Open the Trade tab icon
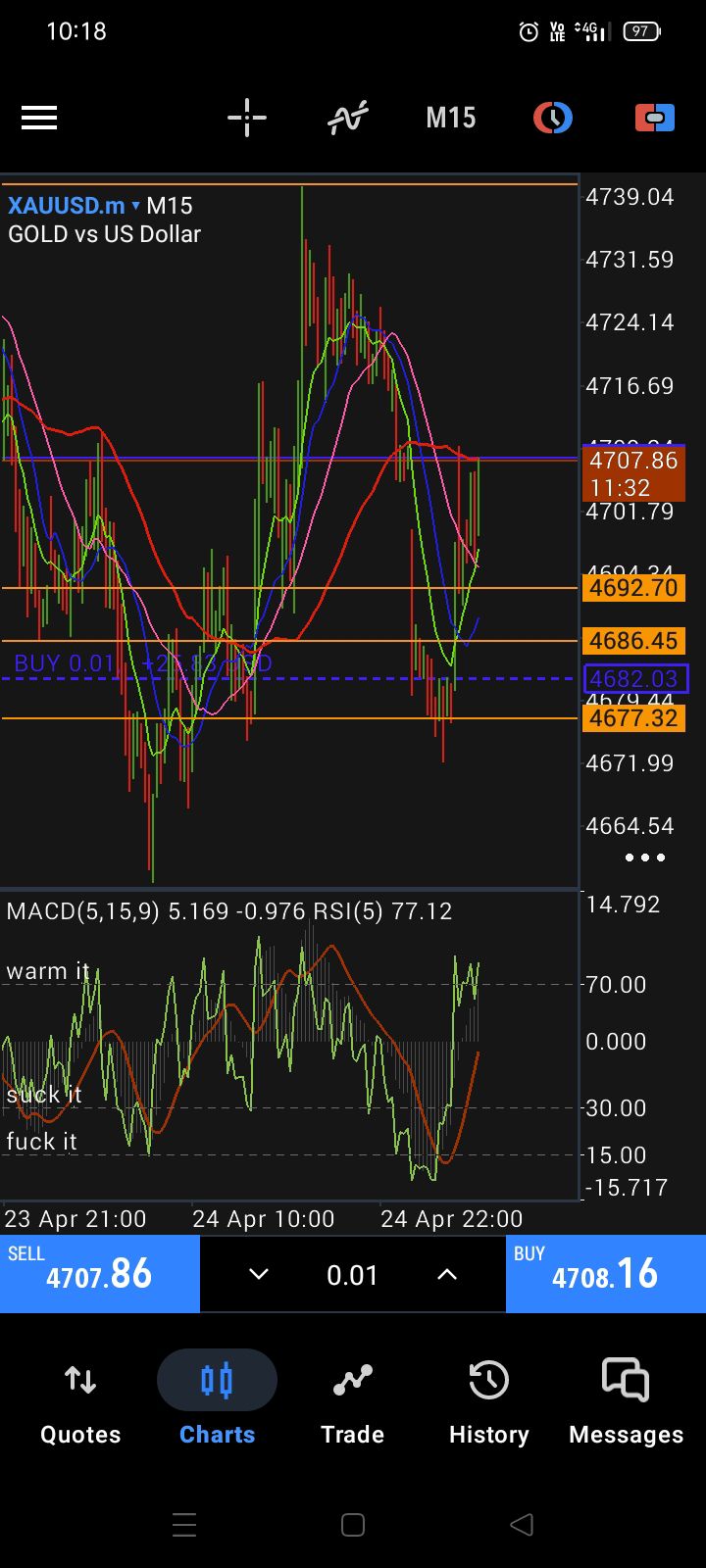The height and width of the screenshot is (1568, 706). [352, 1380]
